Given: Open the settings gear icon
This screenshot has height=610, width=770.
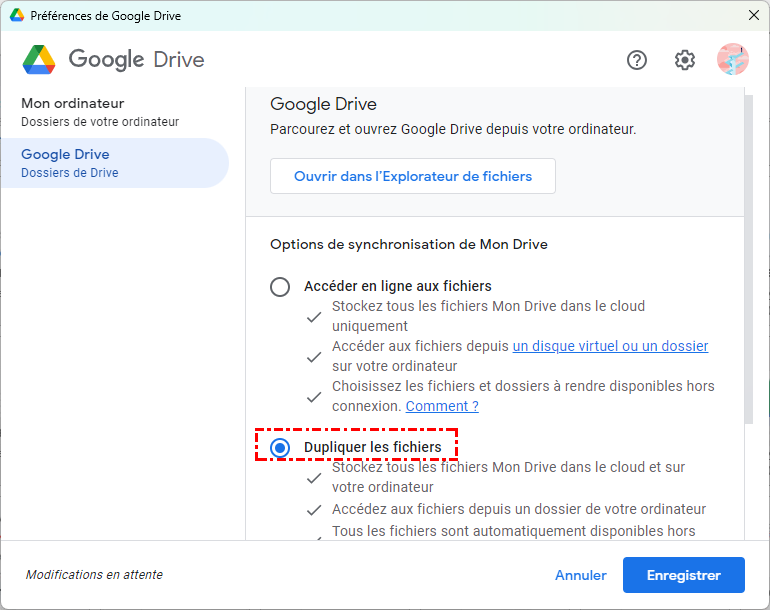Looking at the screenshot, I should pyautogui.click(x=685, y=60).
